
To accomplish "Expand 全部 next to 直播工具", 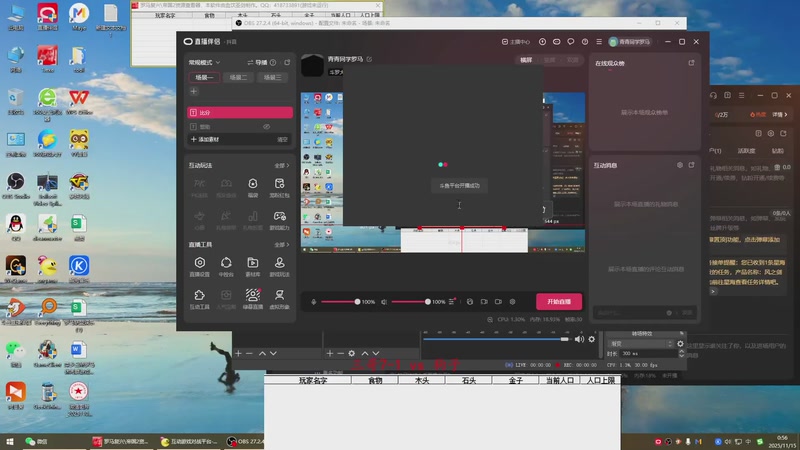I will click(282, 244).
